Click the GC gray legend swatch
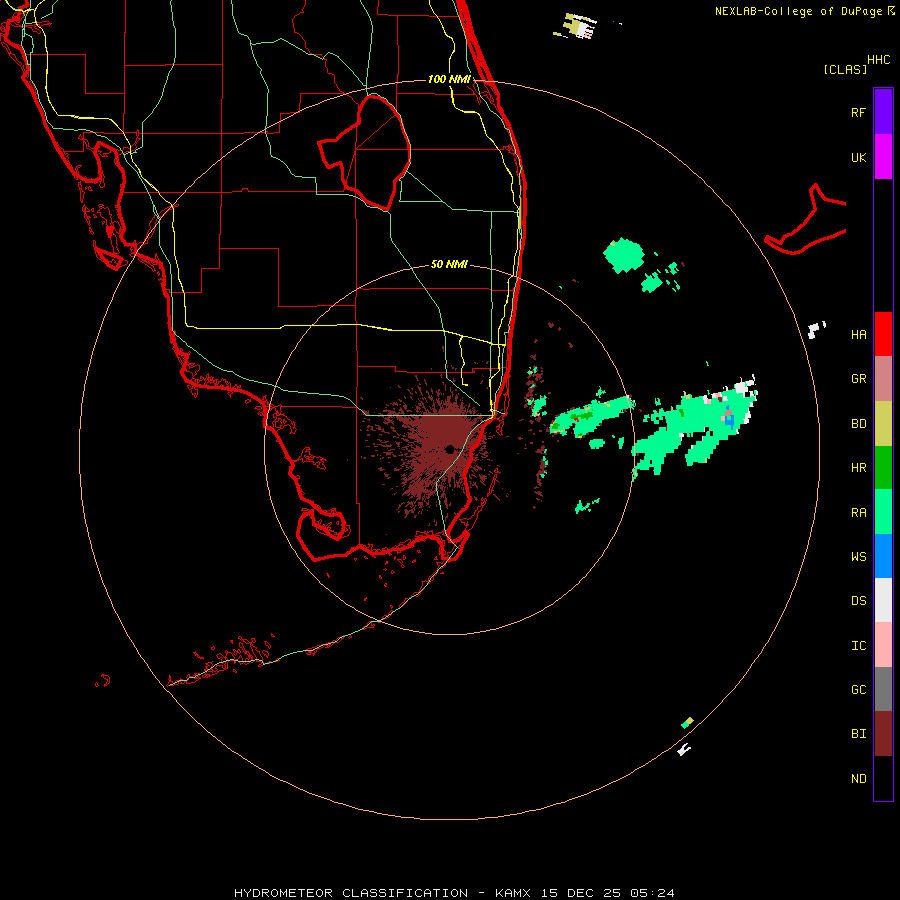Screen dimensions: 900x900 (883, 689)
